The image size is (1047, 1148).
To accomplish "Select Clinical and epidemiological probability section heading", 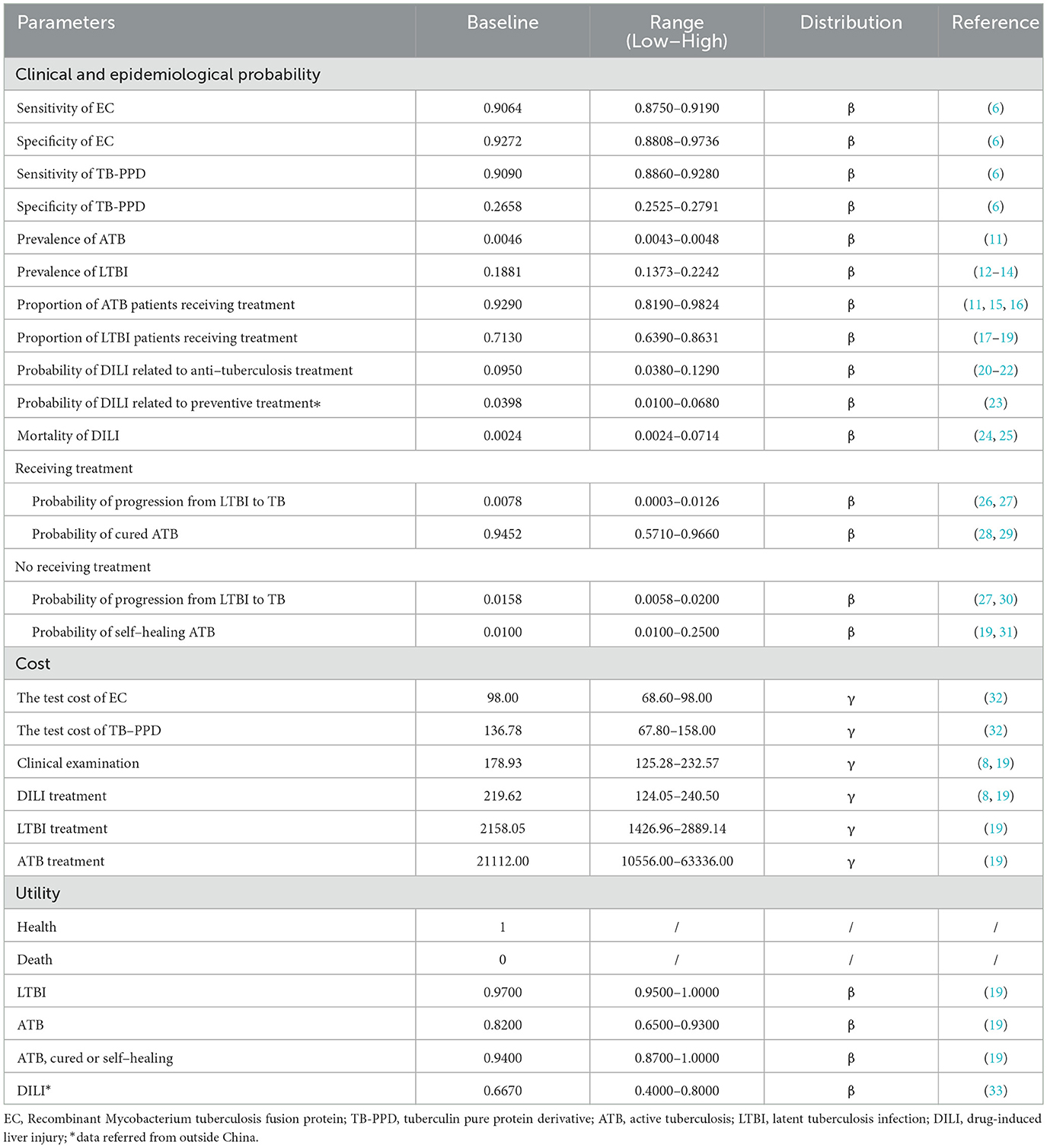I will 168,75.
